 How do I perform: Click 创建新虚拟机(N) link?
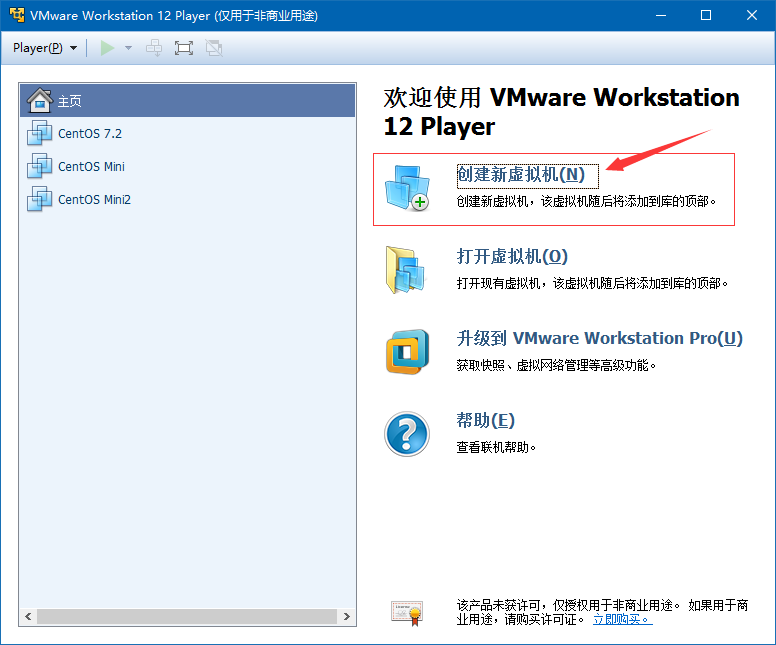tap(521, 174)
